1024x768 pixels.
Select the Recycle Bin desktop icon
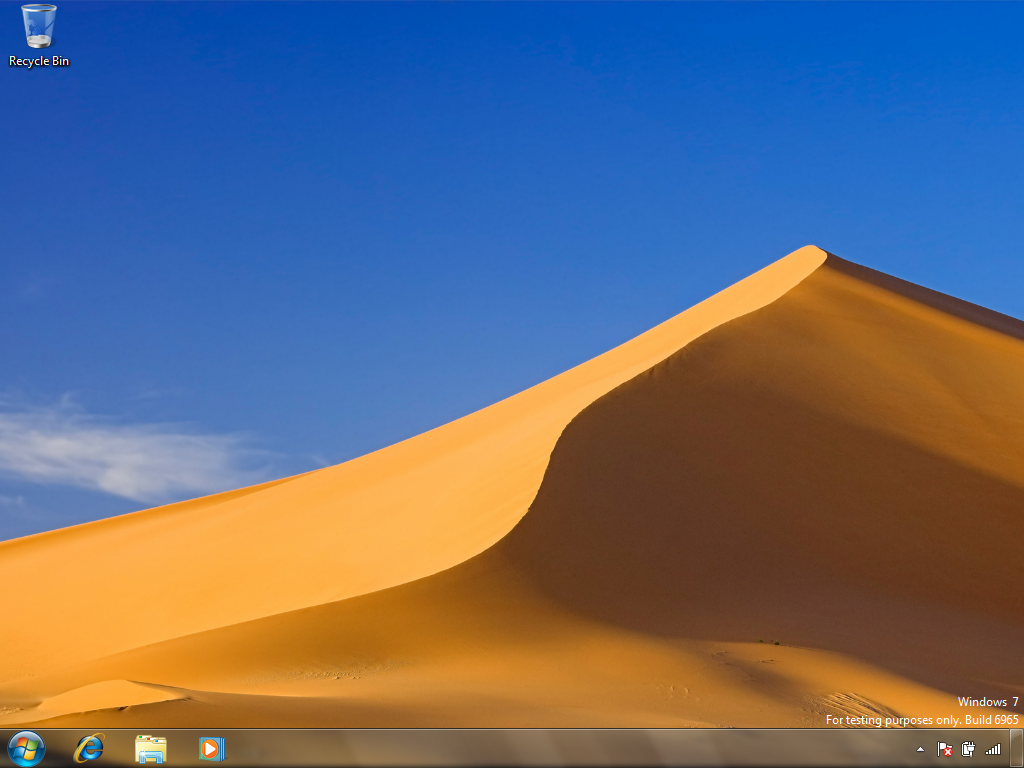click(39, 35)
